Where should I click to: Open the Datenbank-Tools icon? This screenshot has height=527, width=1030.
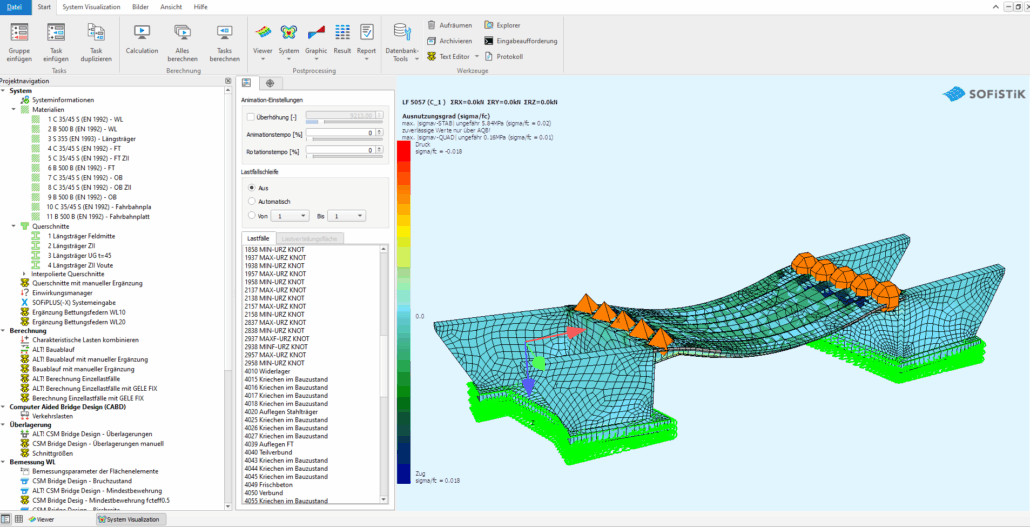point(401,32)
